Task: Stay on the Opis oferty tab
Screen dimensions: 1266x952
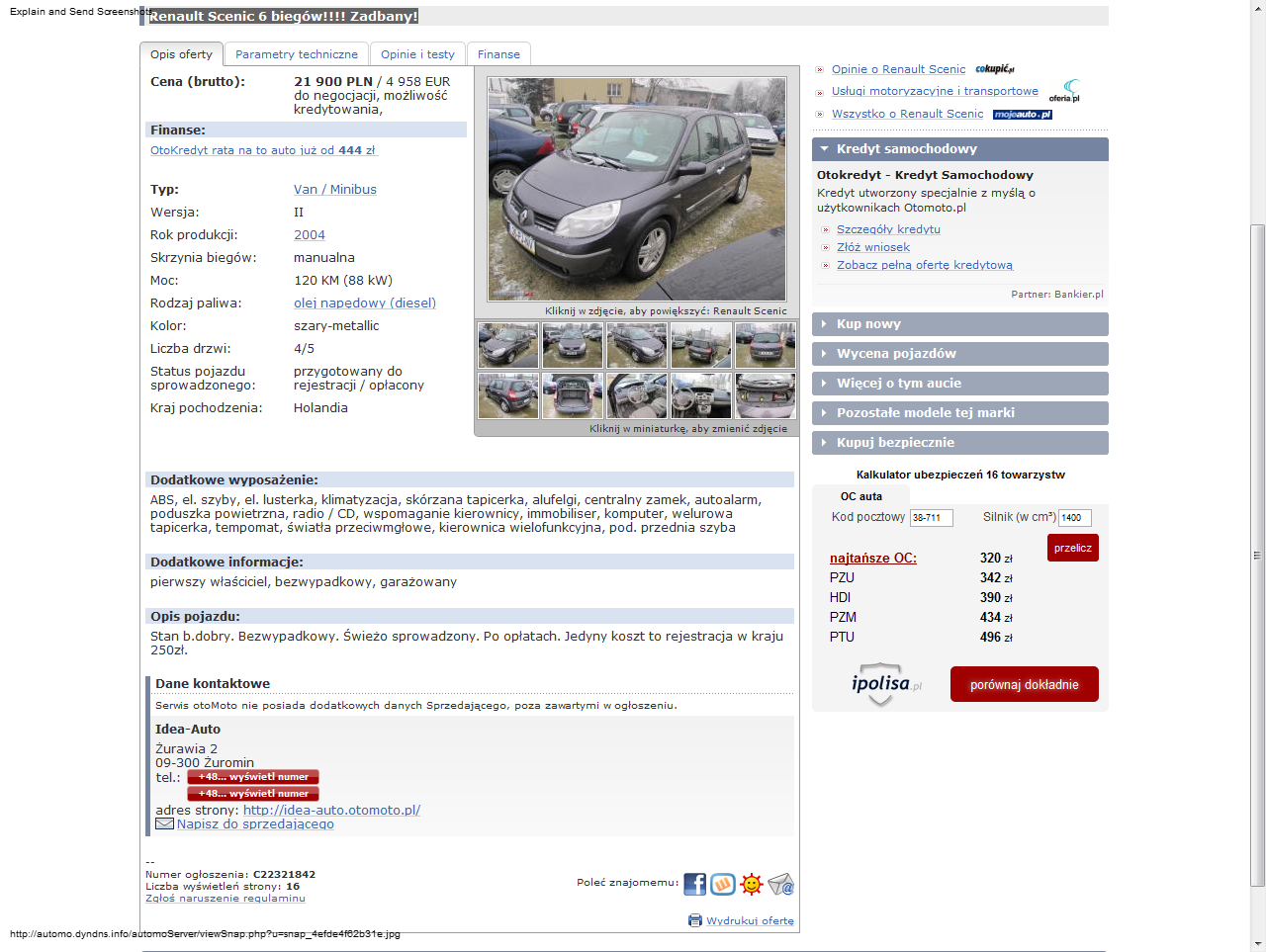Action: [181, 54]
